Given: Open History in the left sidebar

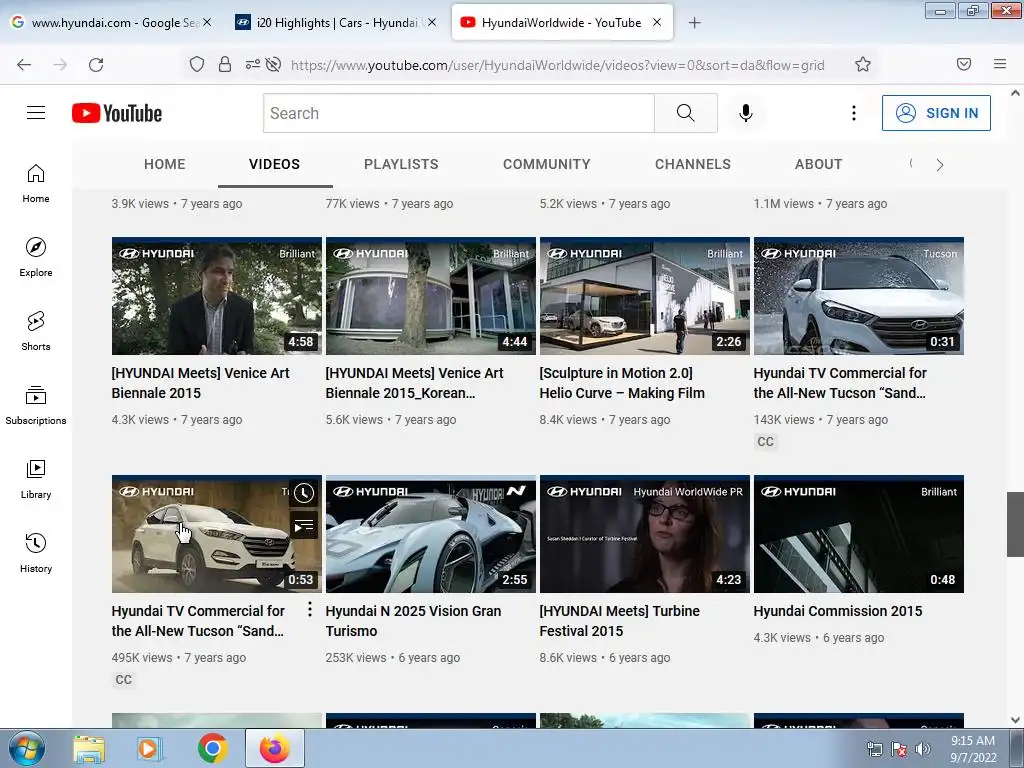Looking at the screenshot, I should [x=36, y=553].
